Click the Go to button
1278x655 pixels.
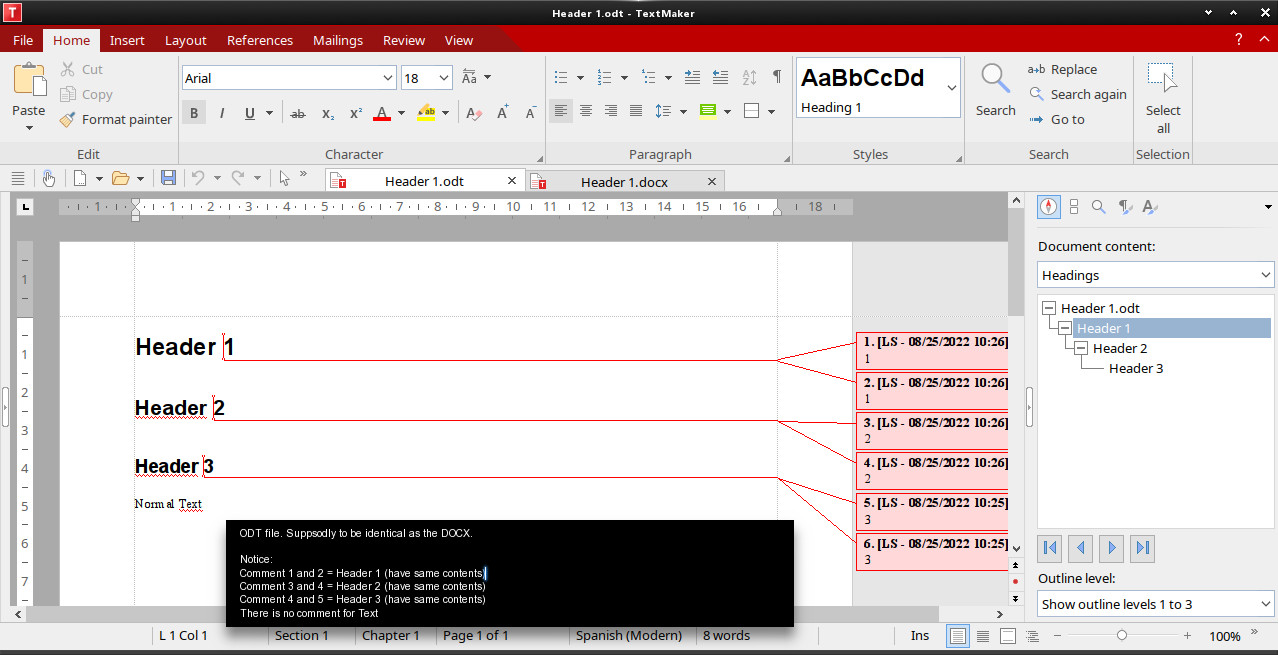click(1056, 119)
